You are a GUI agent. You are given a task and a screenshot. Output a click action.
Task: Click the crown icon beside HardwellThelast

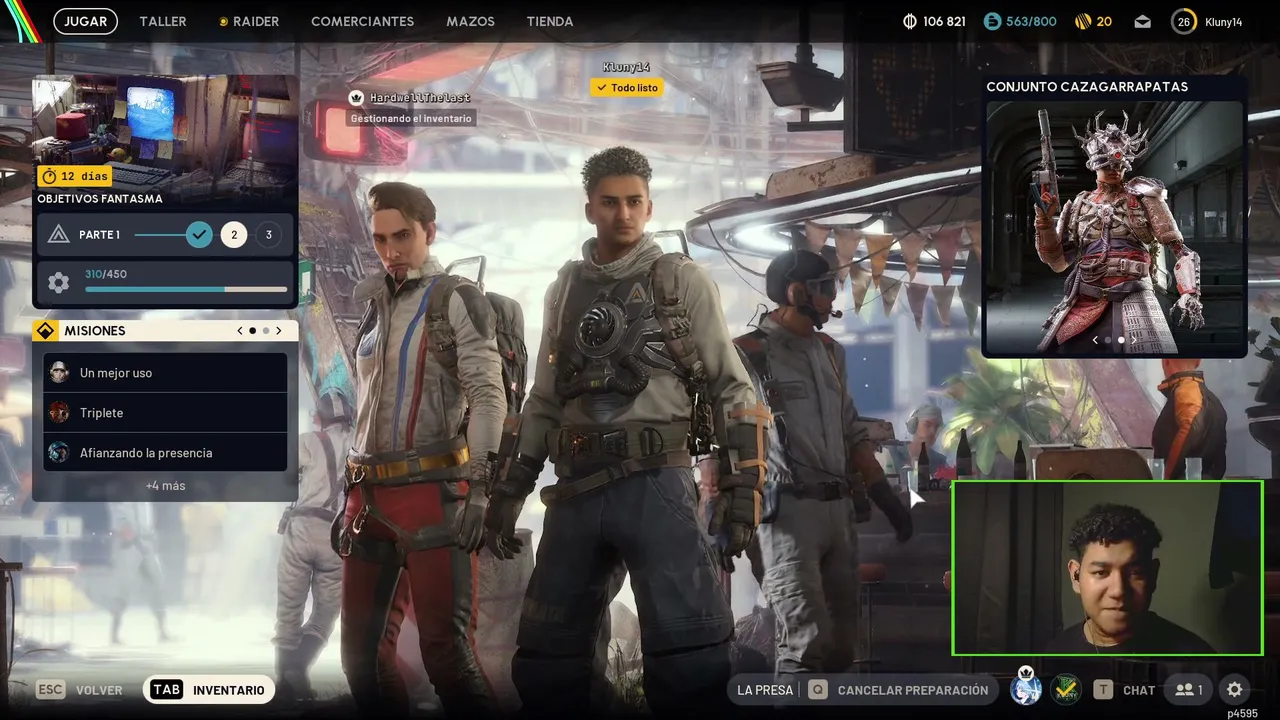[356, 97]
